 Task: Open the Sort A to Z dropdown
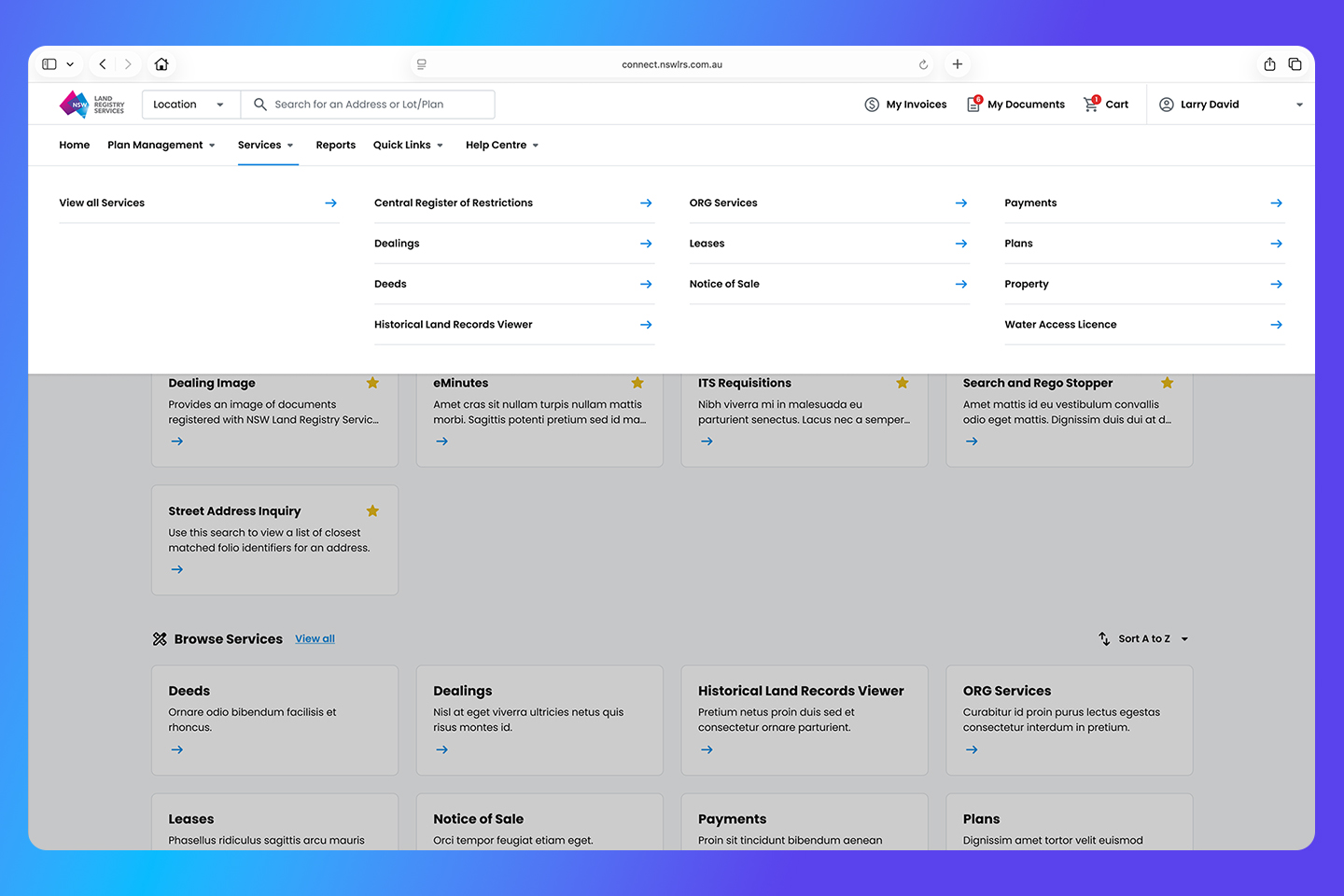pyautogui.click(x=1143, y=639)
